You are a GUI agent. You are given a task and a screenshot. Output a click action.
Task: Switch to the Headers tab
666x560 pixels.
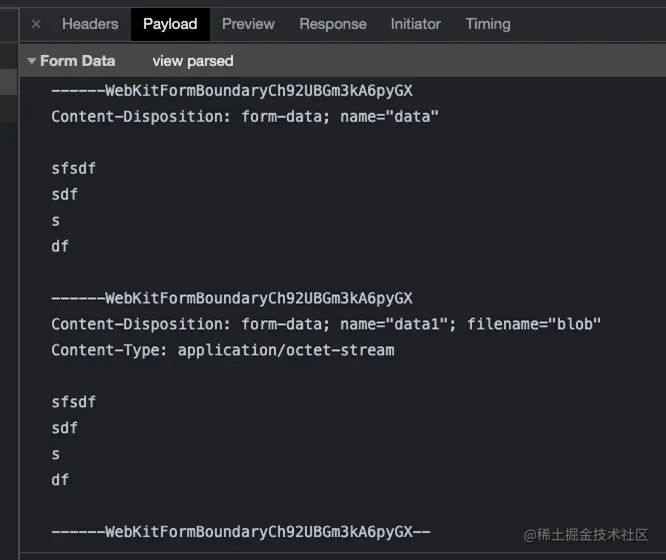(x=90, y=24)
